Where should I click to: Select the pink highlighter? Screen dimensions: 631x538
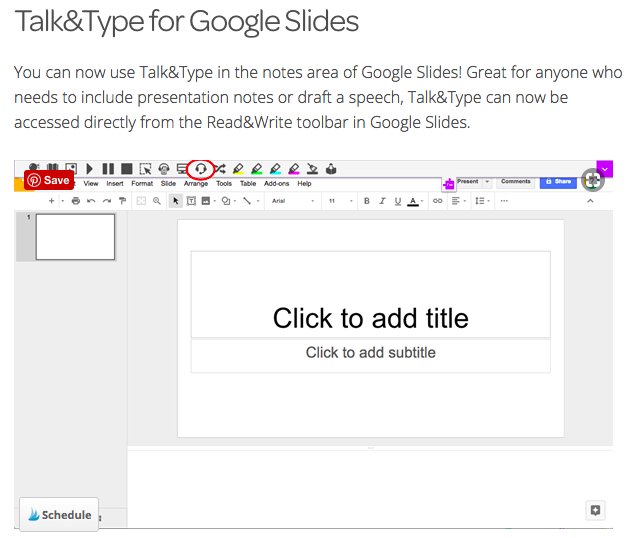(x=294, y=169)
